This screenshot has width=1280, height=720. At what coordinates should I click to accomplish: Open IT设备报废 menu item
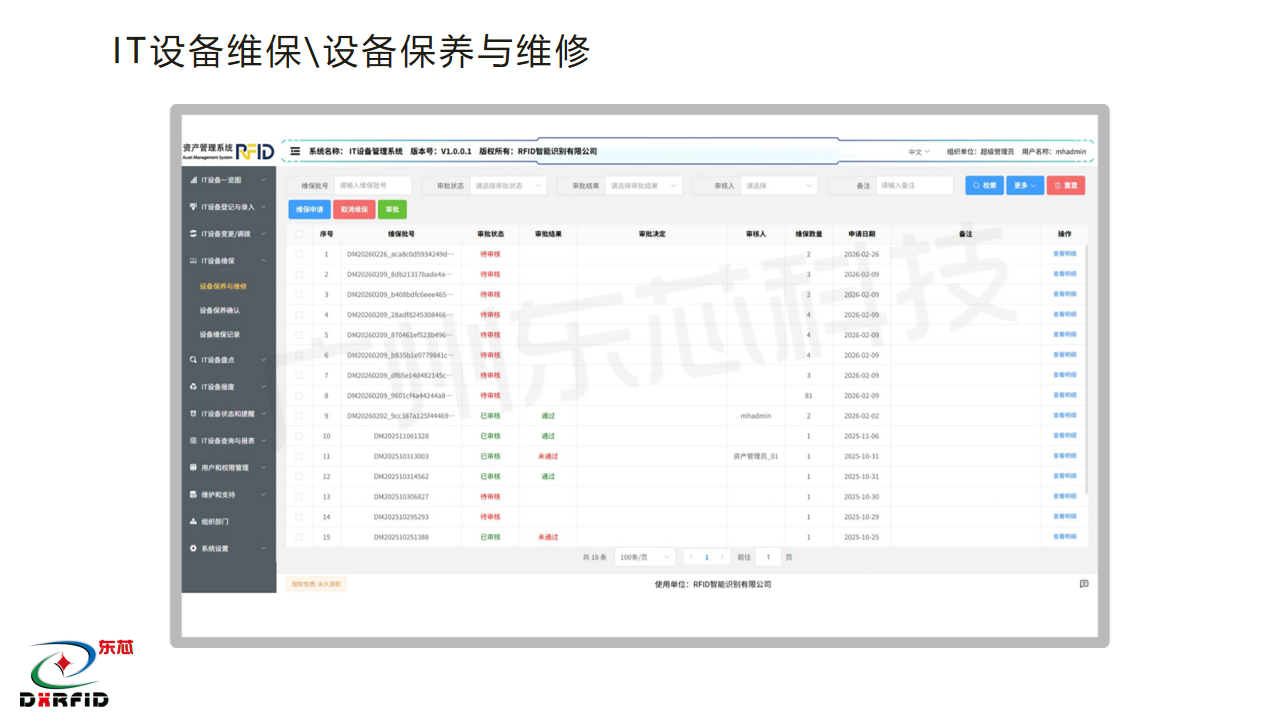[x=229, y=386]
